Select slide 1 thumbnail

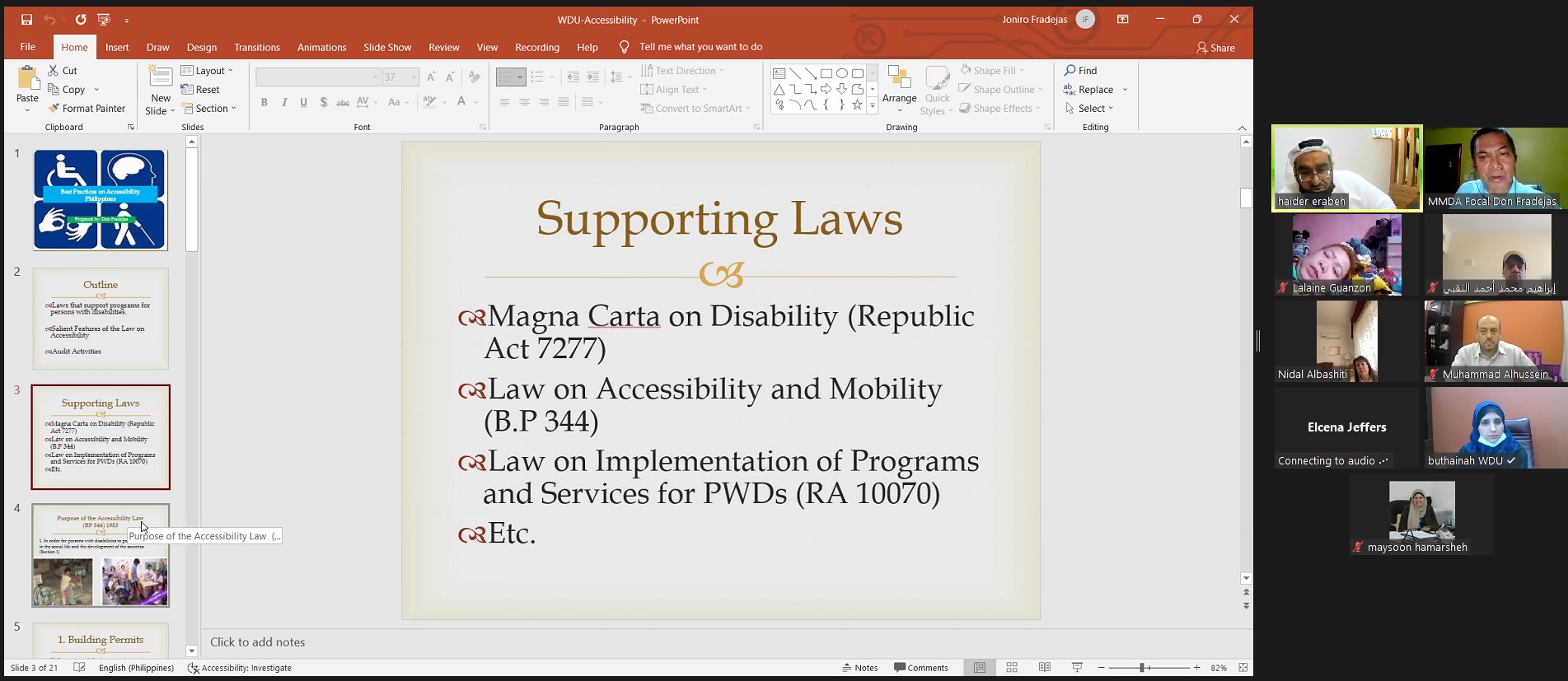coord(101,200)
